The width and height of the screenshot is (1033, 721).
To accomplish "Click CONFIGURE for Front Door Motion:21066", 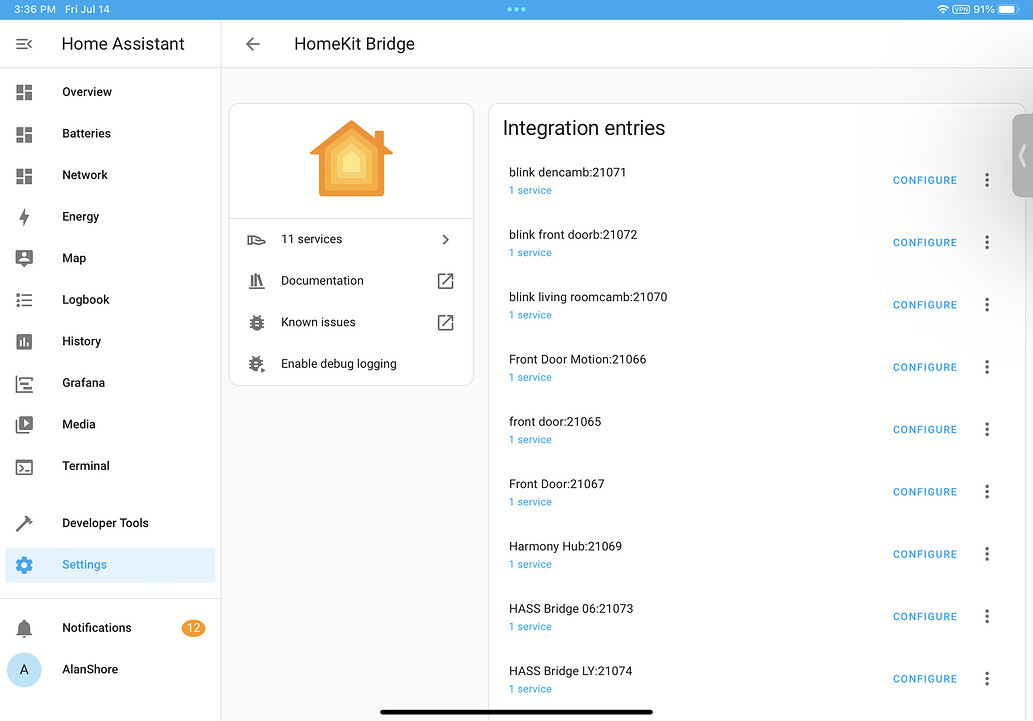I will 923,367.
